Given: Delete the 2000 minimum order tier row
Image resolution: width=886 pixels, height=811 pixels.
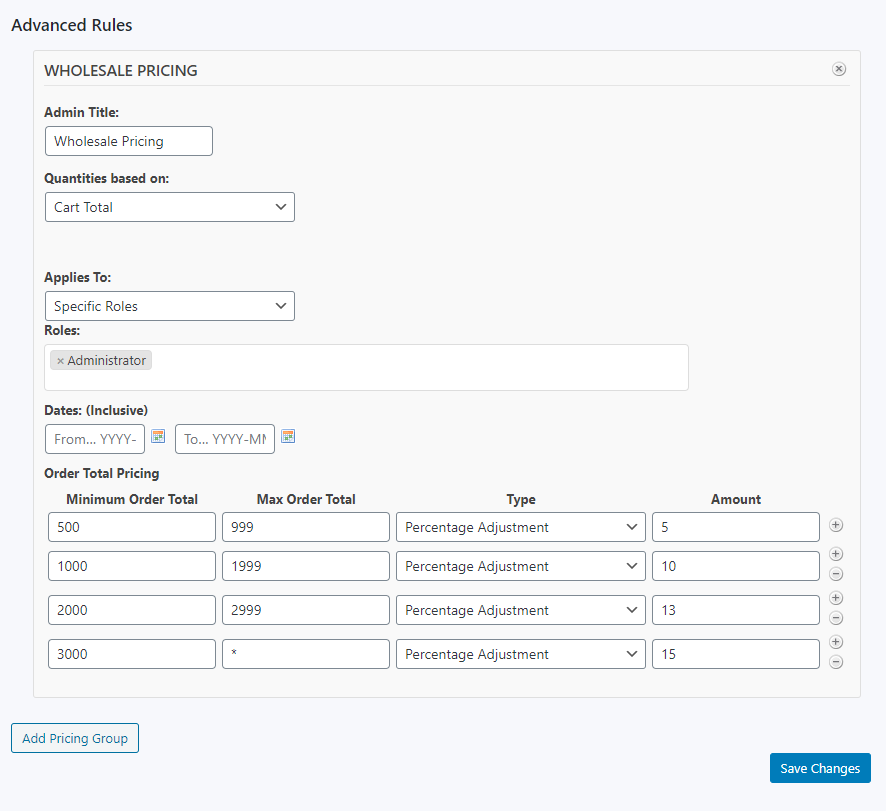Looking at the screenshot, I should [837, 618].
